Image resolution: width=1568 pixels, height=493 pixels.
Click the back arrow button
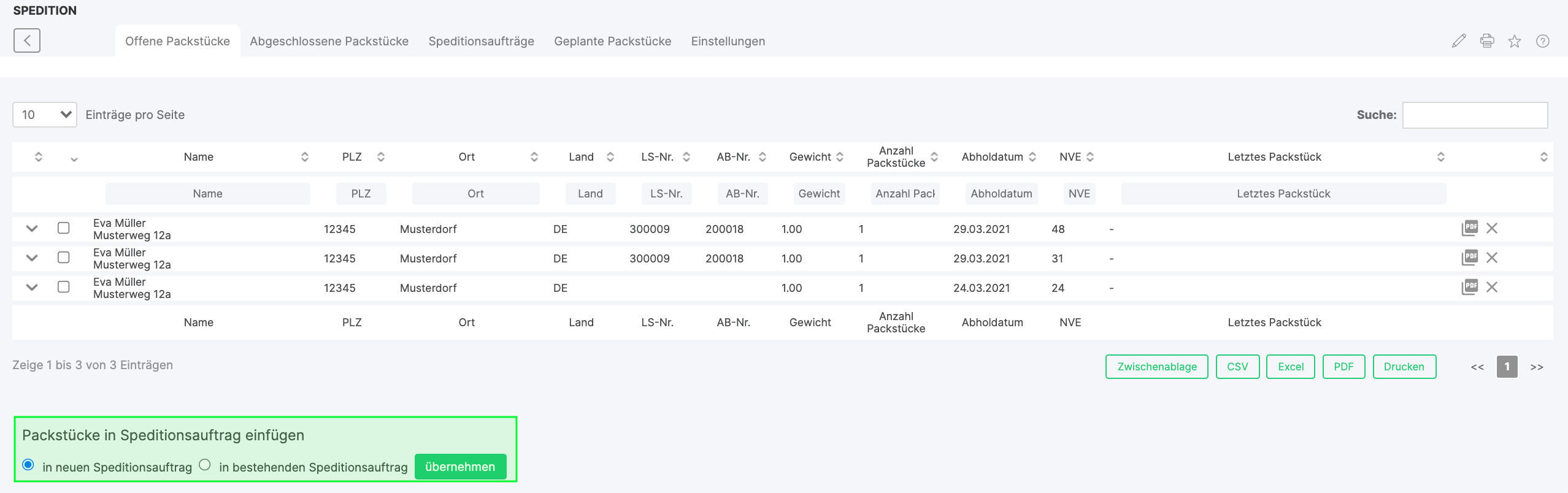[x=27, y=40]
